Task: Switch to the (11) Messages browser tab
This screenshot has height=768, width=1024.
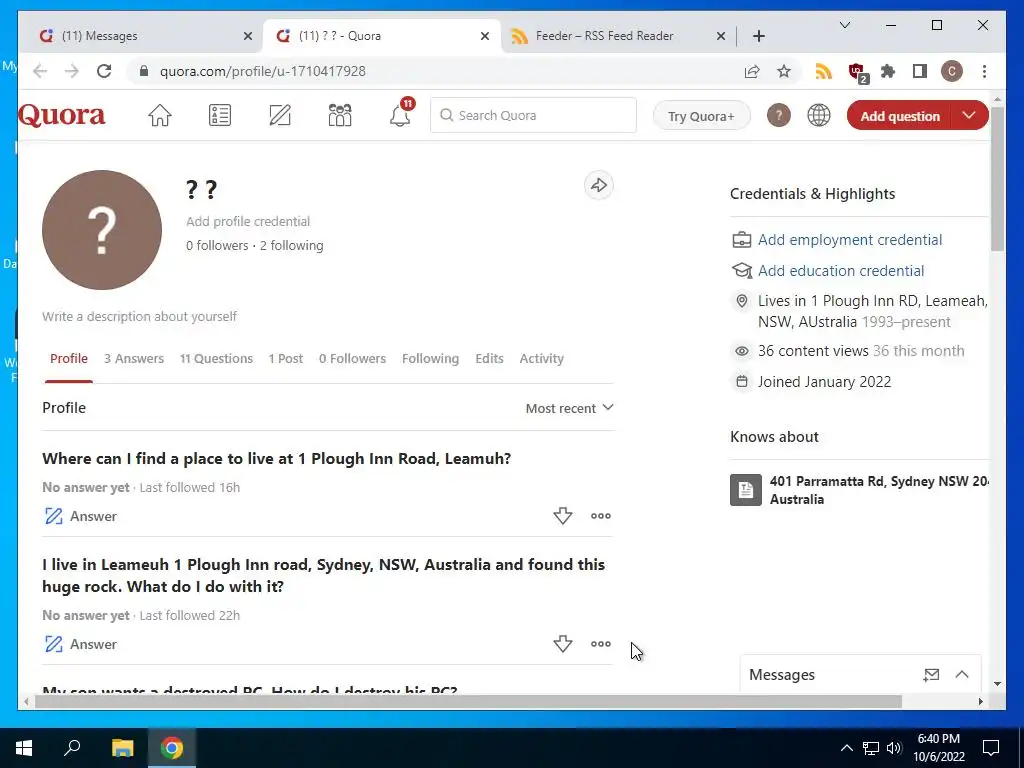Action: 140,36
